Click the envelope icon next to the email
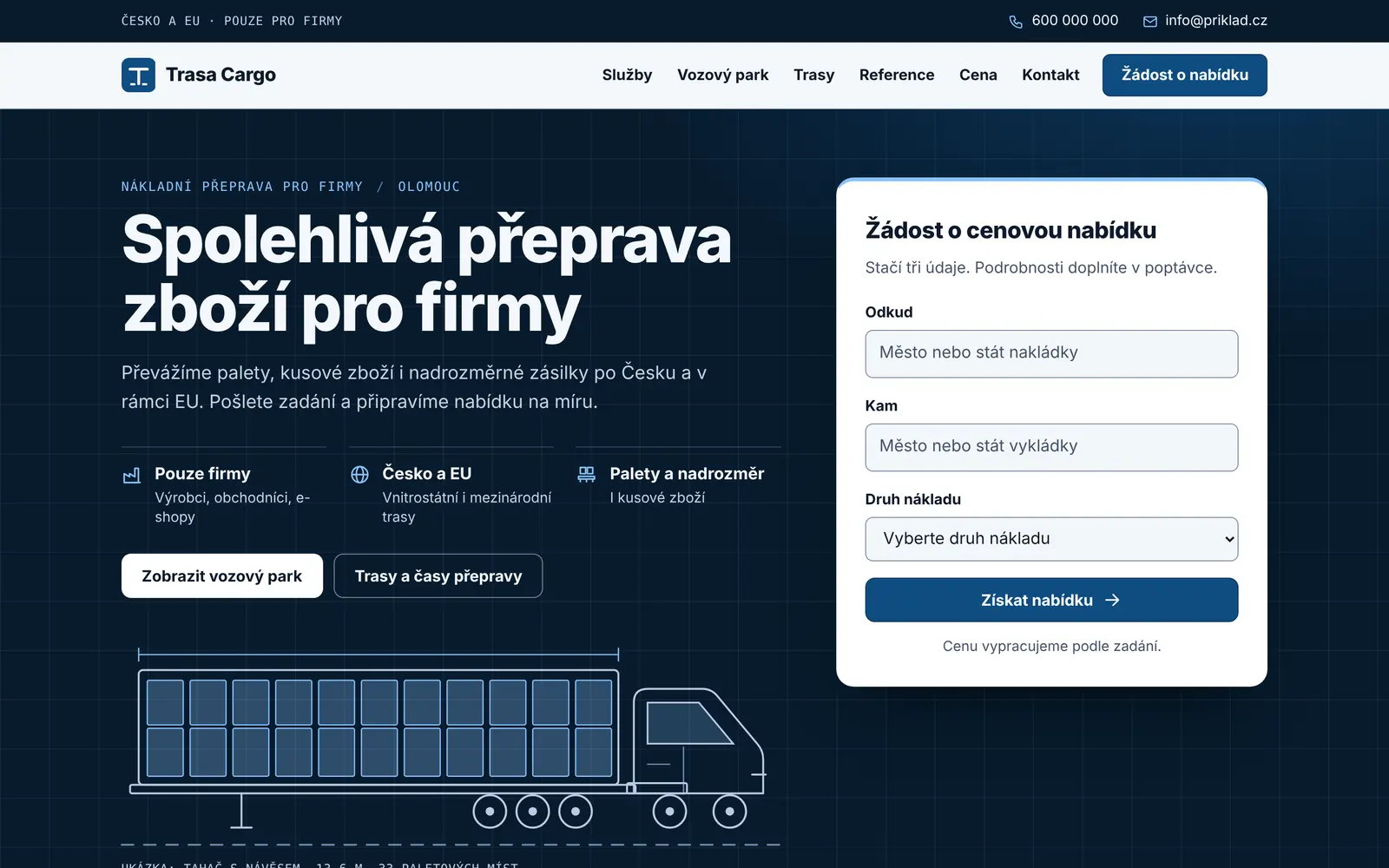Image resolution: width=1389 pixels, height=868 pixels. [1150, 21]
